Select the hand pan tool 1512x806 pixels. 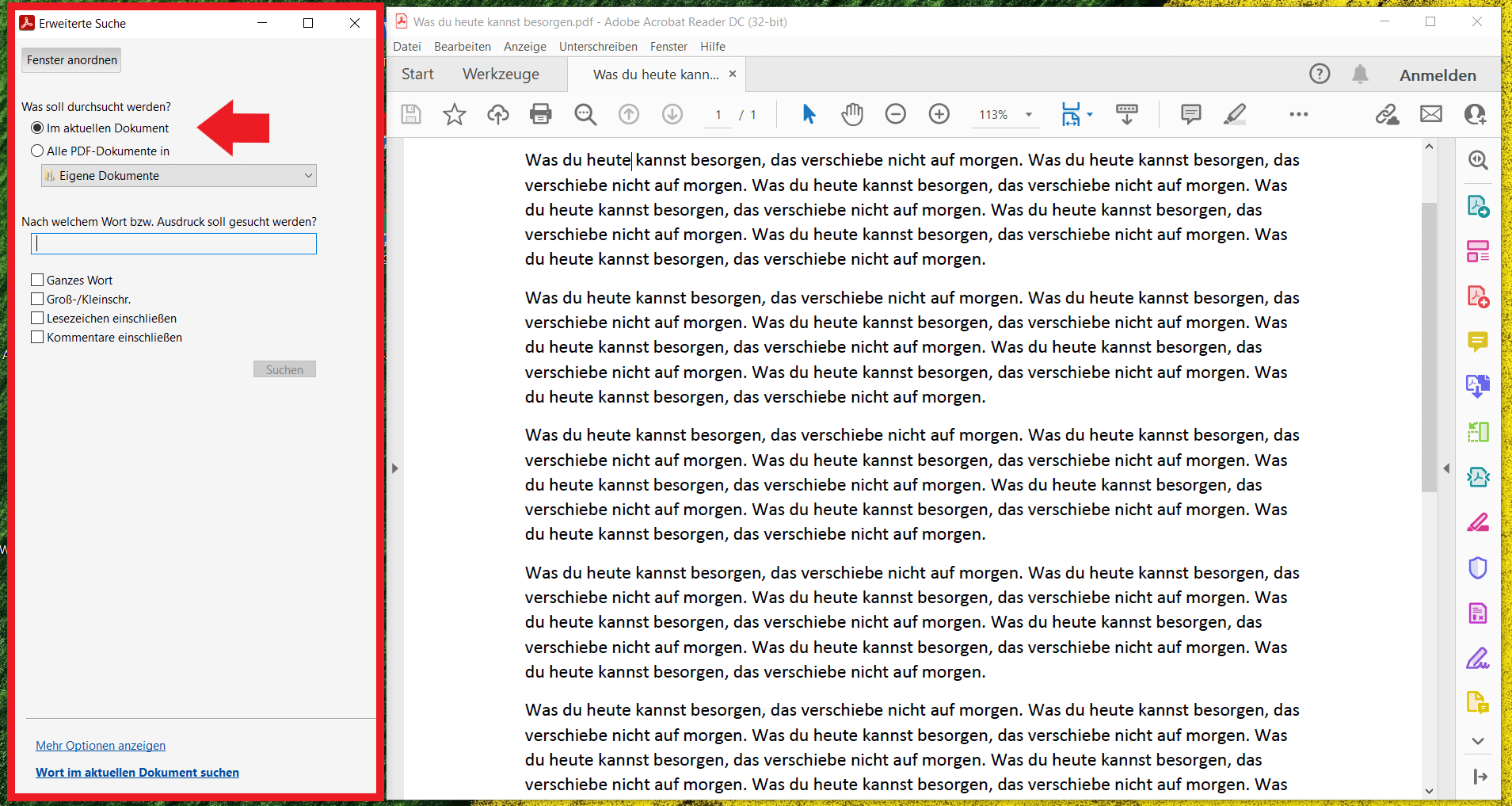pos(852,114)
